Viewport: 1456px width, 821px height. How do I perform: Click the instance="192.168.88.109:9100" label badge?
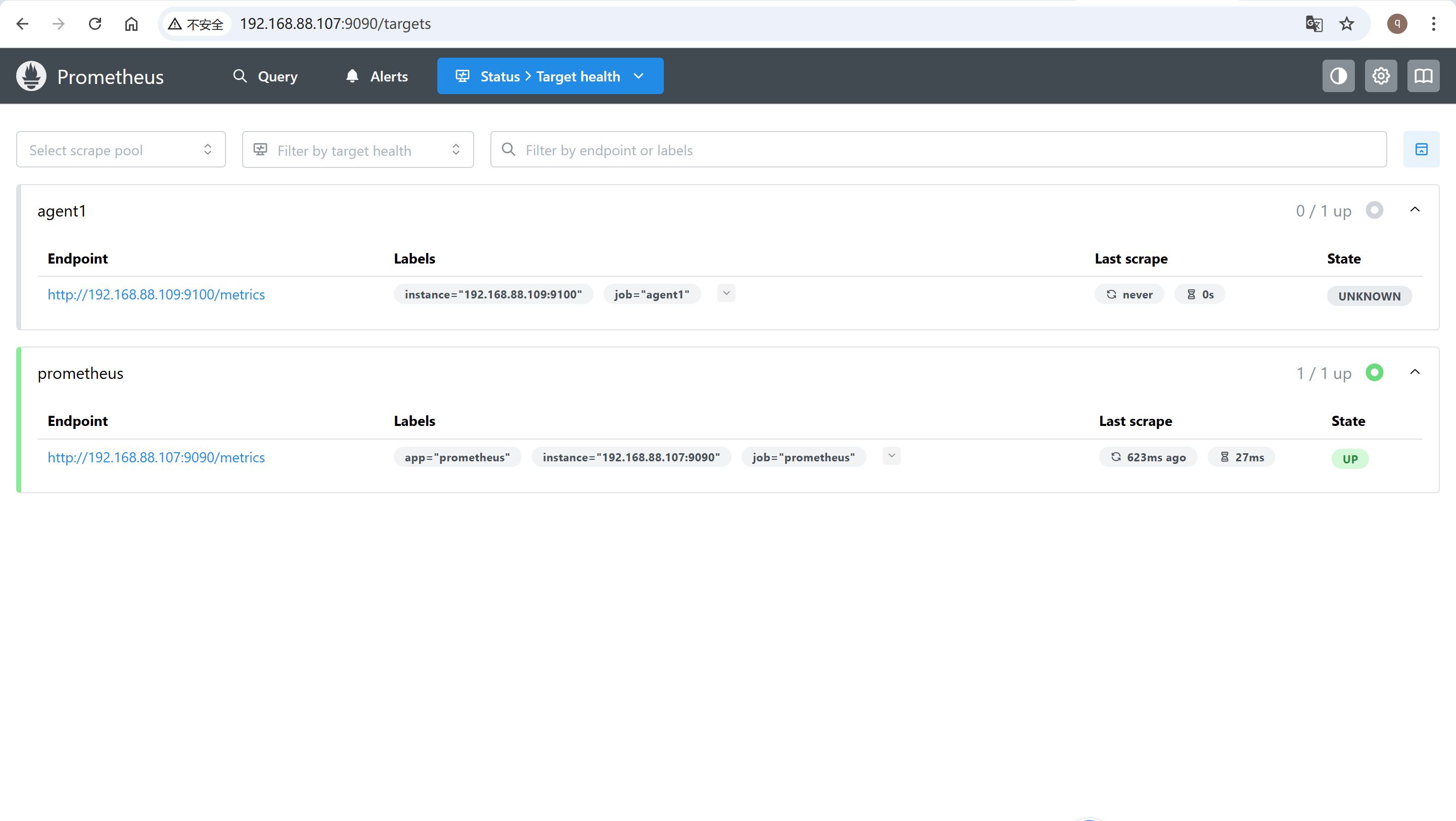pyautogui.click(x=493, y=294)
